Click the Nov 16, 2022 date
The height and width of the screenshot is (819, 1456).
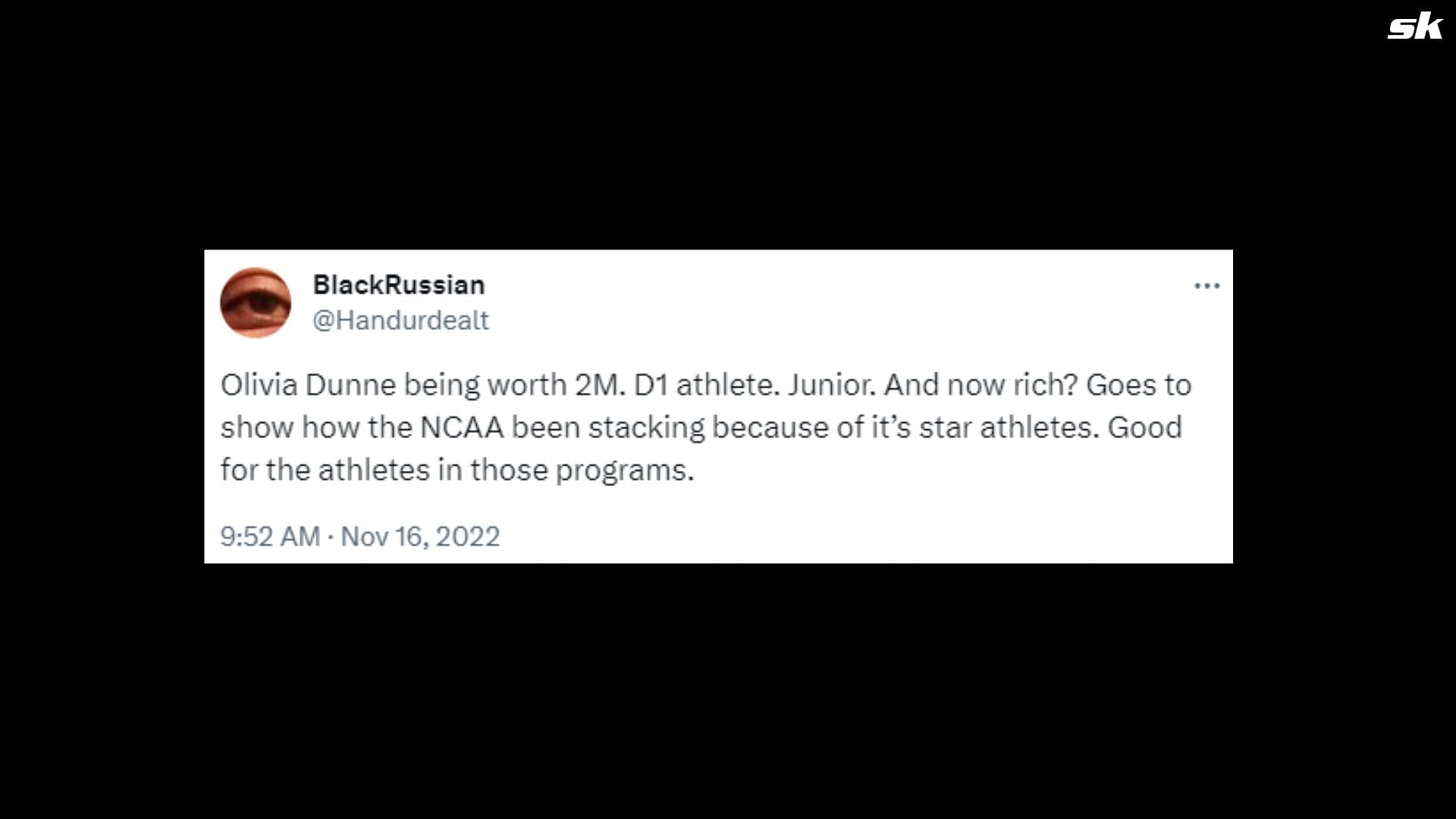click(420, 537)
